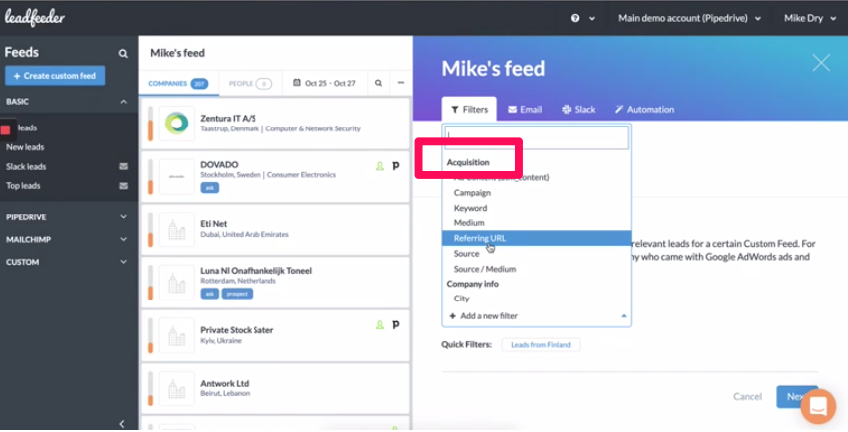The image size is (848, 432).
Task: Collapse the BASIC feeds section
Action: tap(123, 102)
